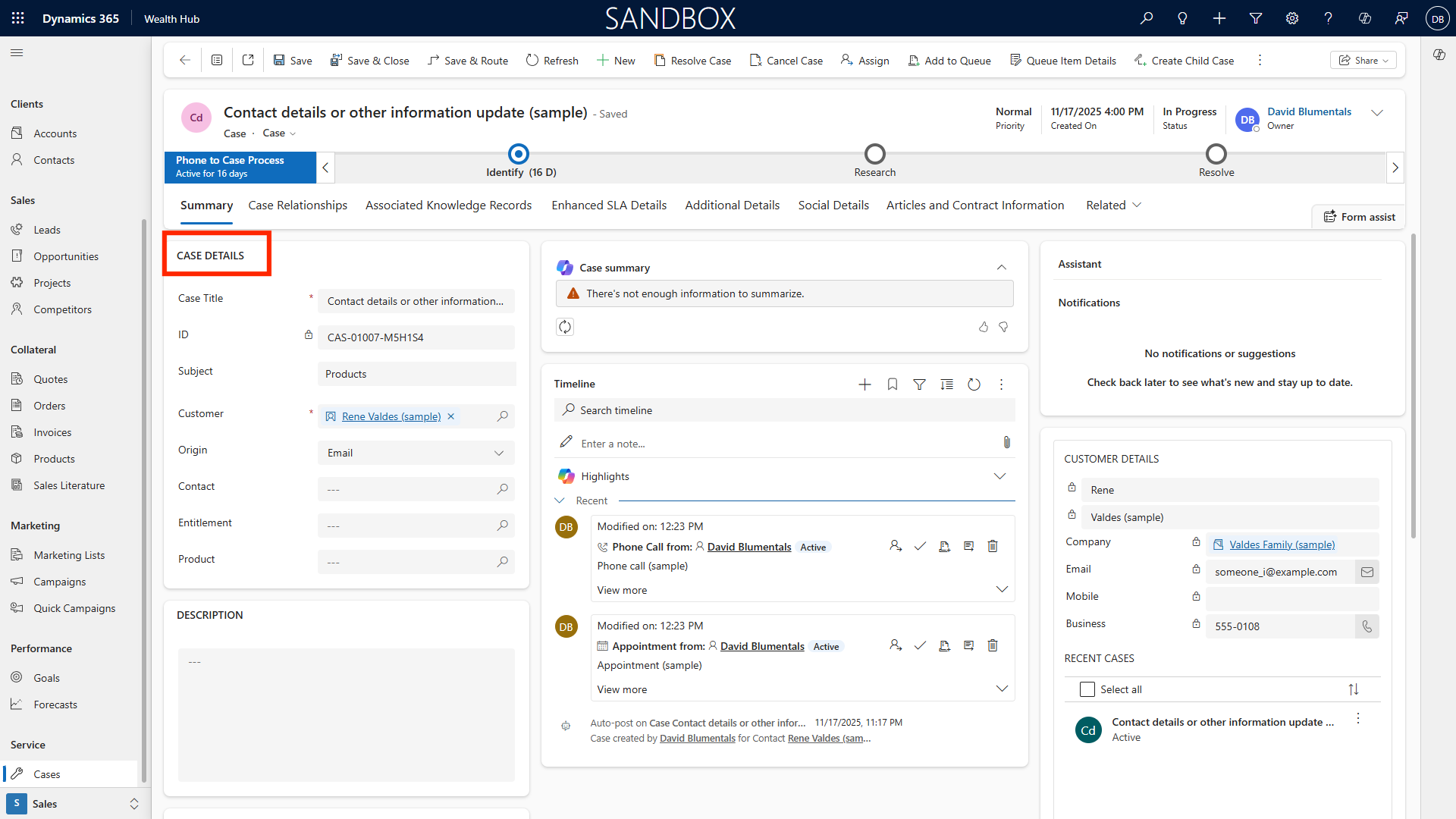Viewport: 1456px width, 819px height.
Task: Open the Related tab dropdown
Action: pyautogui.click(x=1113, y=206)
